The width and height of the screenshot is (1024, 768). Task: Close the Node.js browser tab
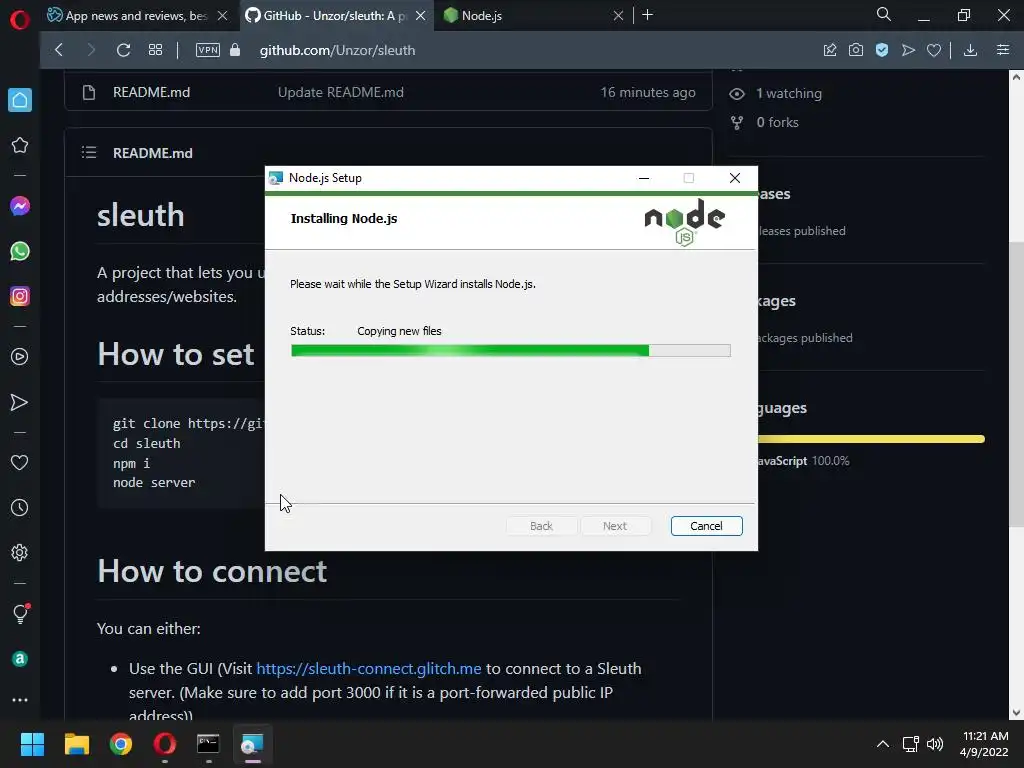[x=618, y=16]
